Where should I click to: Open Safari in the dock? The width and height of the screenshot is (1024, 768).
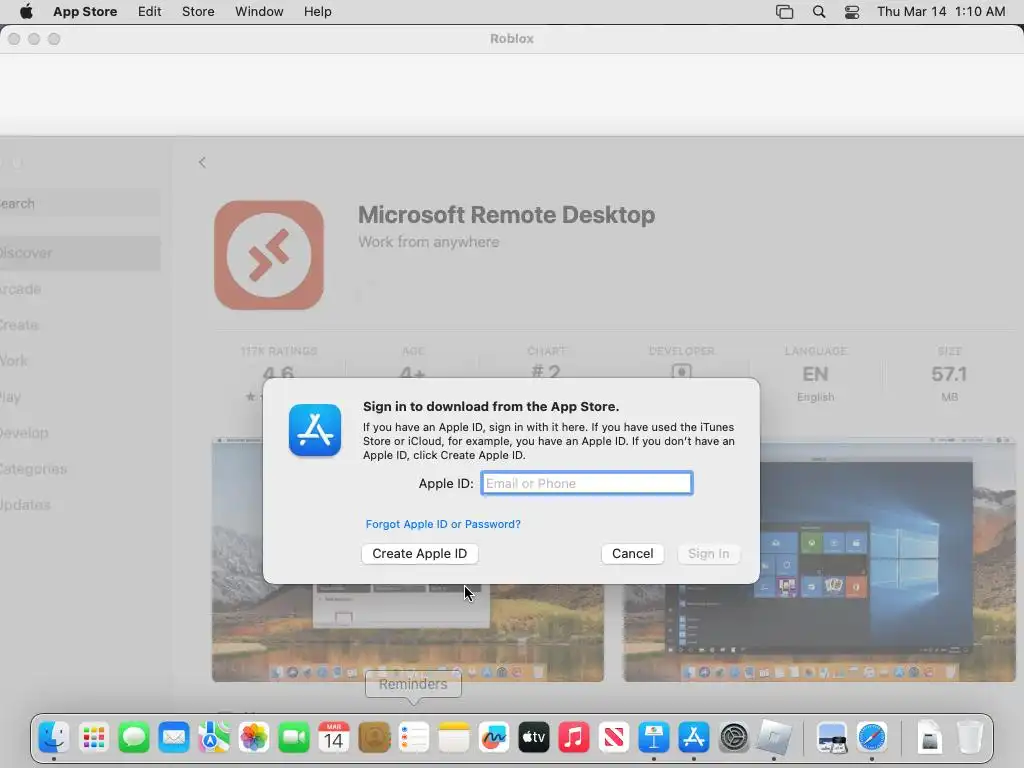[x=872, y=737]
